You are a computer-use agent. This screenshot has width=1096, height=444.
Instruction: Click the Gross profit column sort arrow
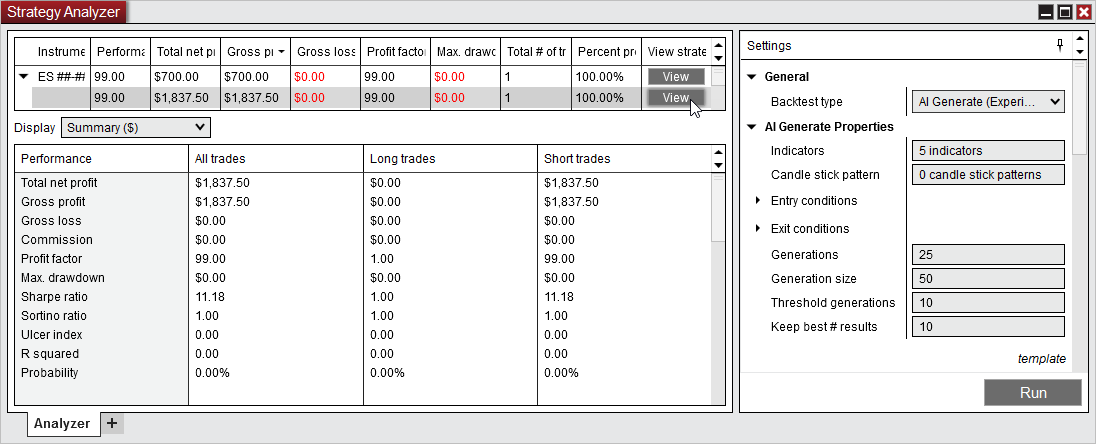pyautogui.click(x=282, y=51)
